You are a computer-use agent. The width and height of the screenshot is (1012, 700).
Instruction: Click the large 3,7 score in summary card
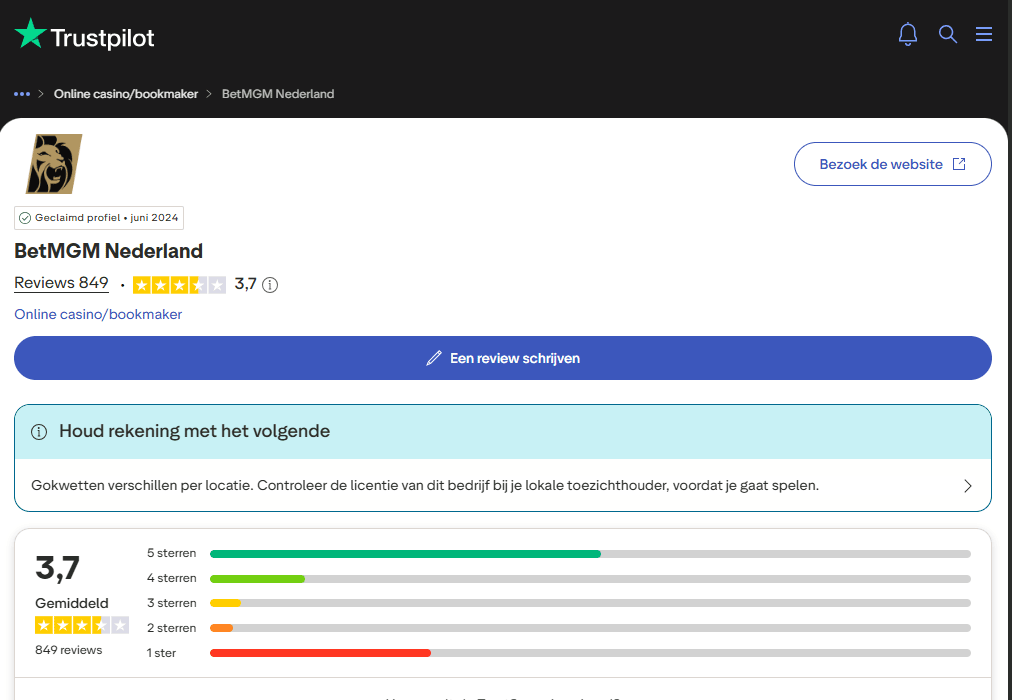click(x=57, y=568)
